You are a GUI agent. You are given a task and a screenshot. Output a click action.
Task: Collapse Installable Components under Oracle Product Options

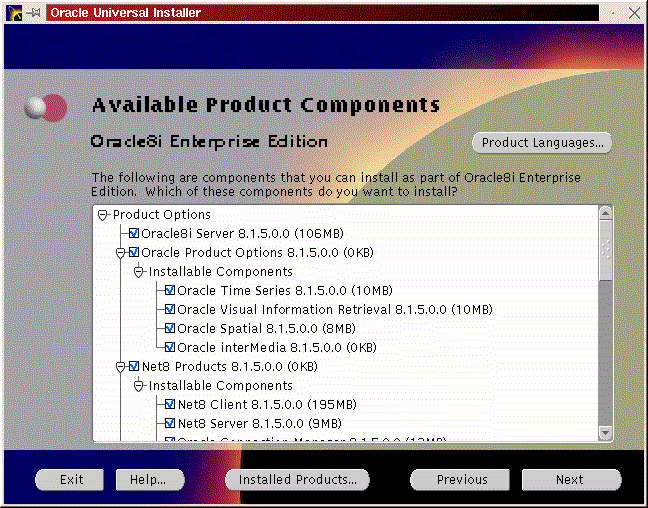pyautogui.click(x=139, y=271)
